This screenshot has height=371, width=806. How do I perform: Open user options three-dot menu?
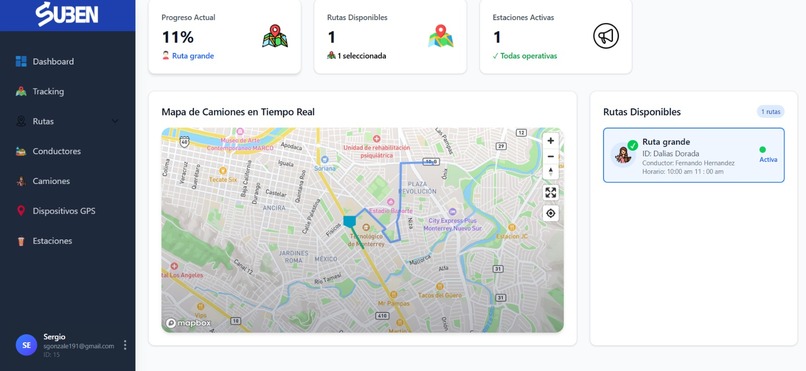(x=124, y=345)
